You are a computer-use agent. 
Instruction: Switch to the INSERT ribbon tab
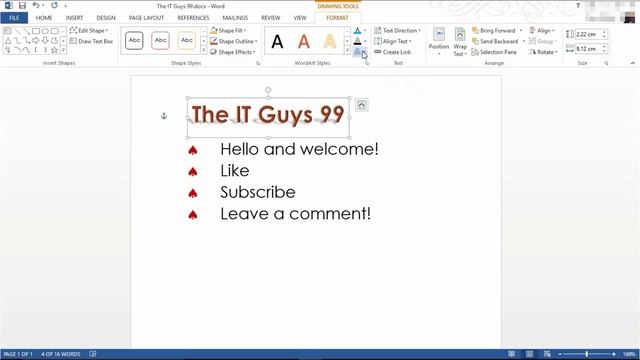tap(74, 18)
